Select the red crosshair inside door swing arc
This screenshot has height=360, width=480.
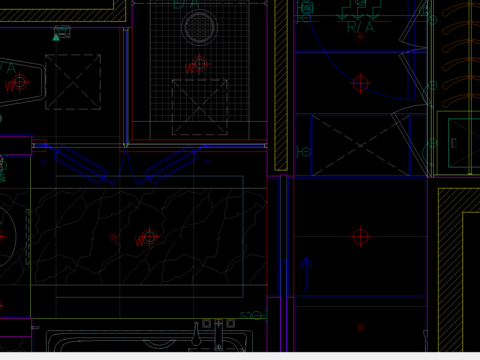[x=360, y=83]
